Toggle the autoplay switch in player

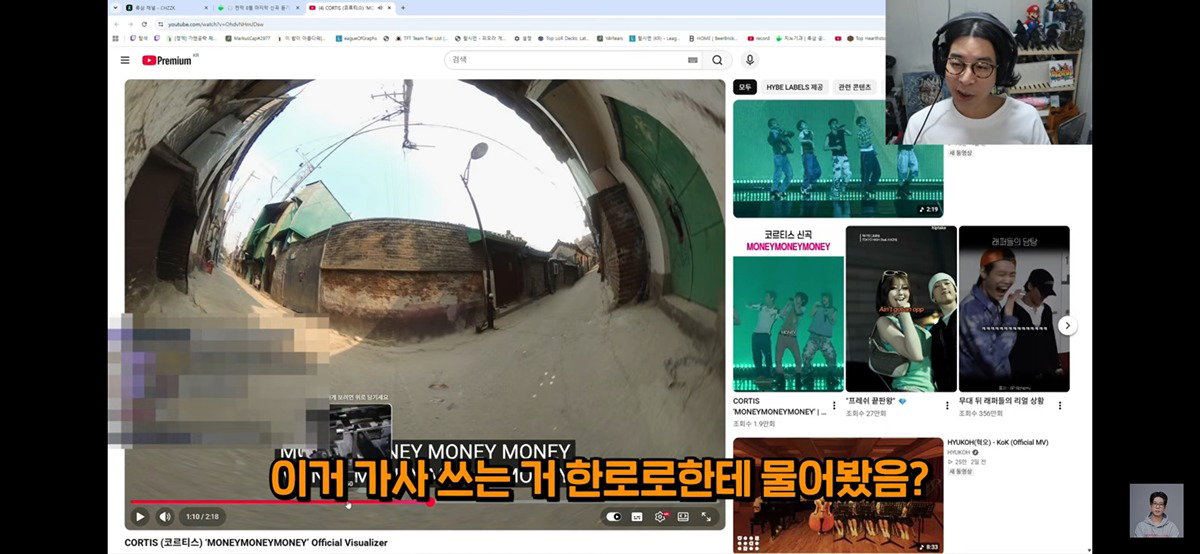(x=614, y=517)
